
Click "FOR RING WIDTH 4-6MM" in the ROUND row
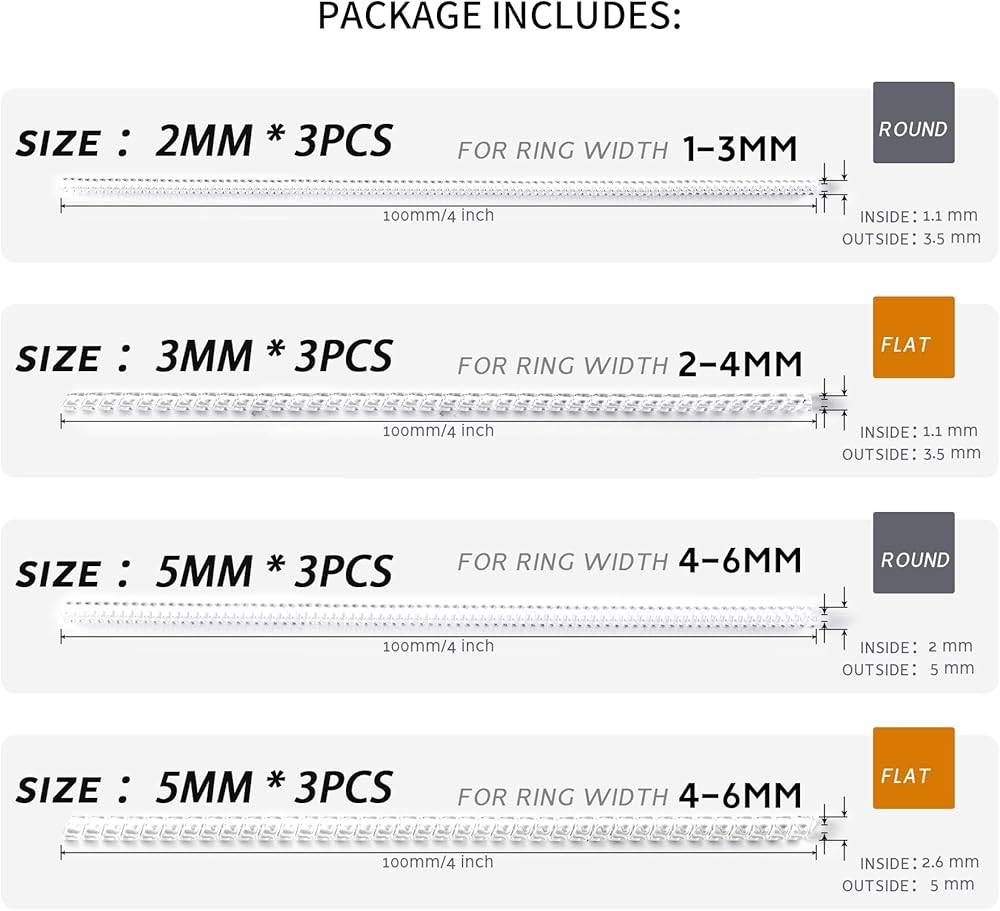(630, 562)
